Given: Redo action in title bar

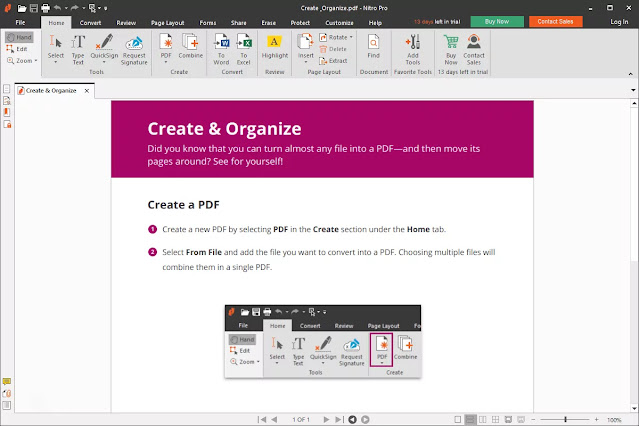Looking at the screenshot, I should coord(75,8).
